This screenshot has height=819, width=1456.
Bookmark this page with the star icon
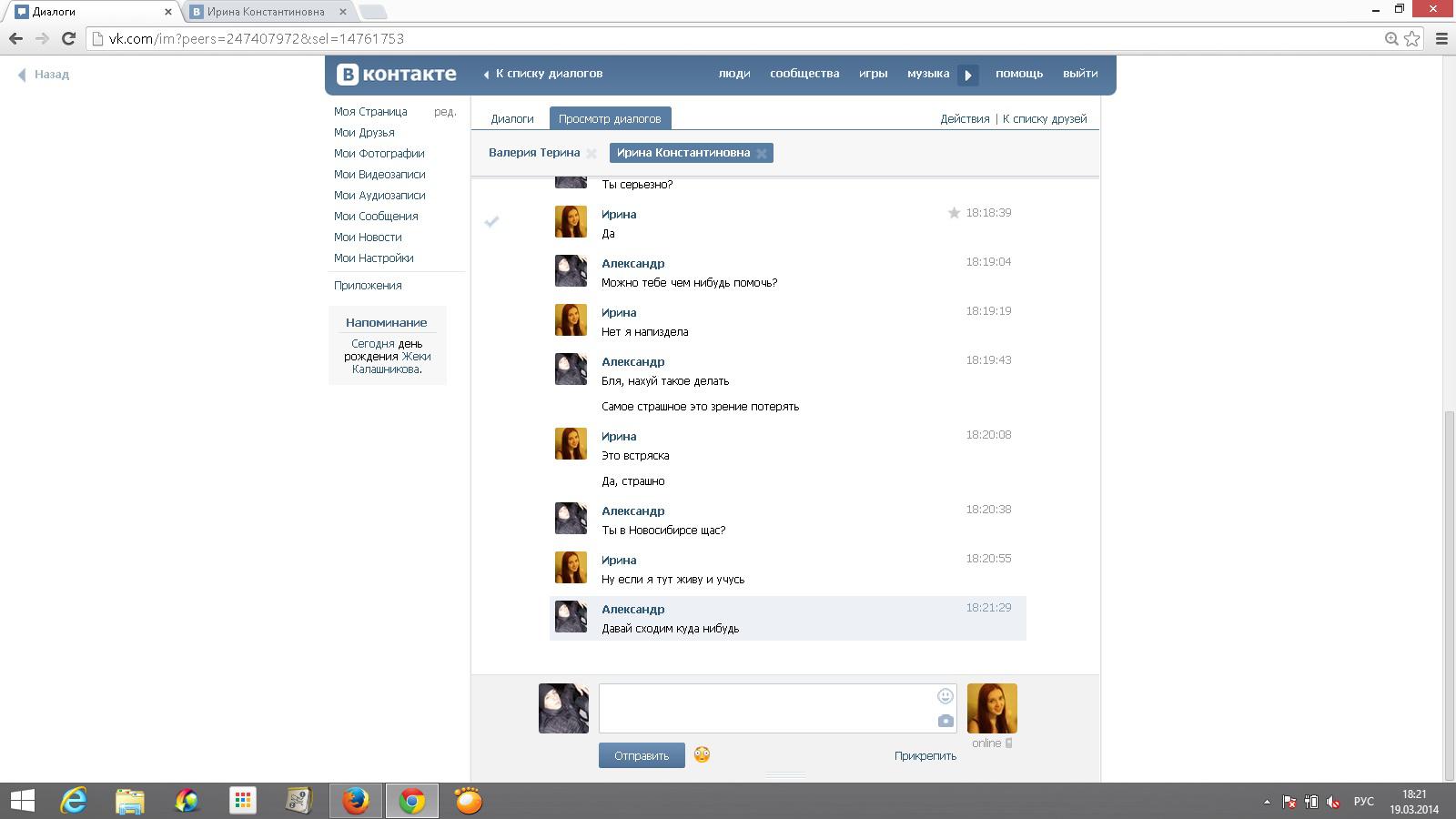pyautogui.click(x=1411, y=38)
